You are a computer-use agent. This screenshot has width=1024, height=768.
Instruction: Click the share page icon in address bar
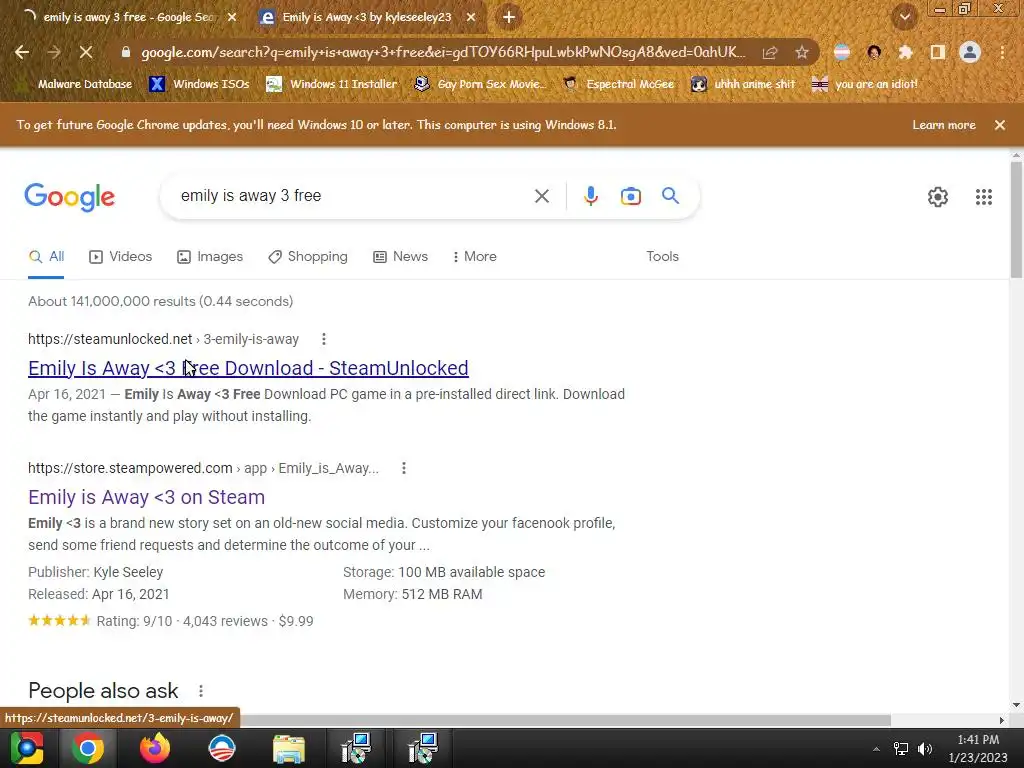[770, 52]
